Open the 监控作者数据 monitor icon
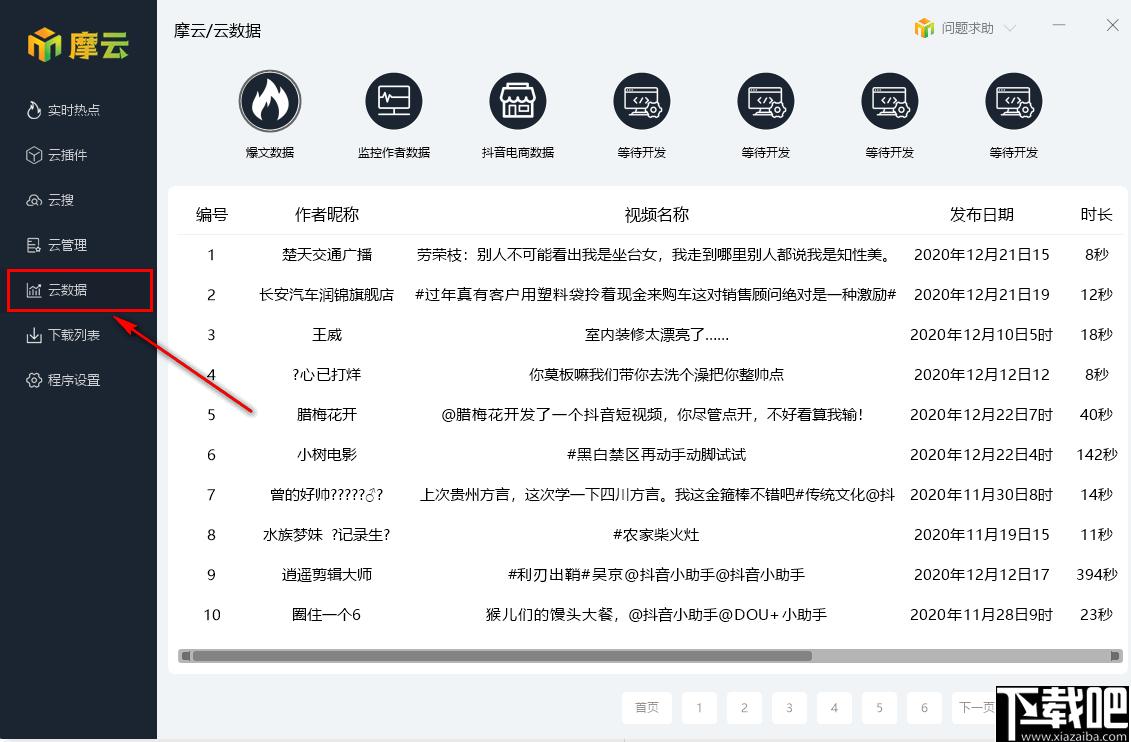Viewport: 1131px width, 742px height. coord(394,101)
